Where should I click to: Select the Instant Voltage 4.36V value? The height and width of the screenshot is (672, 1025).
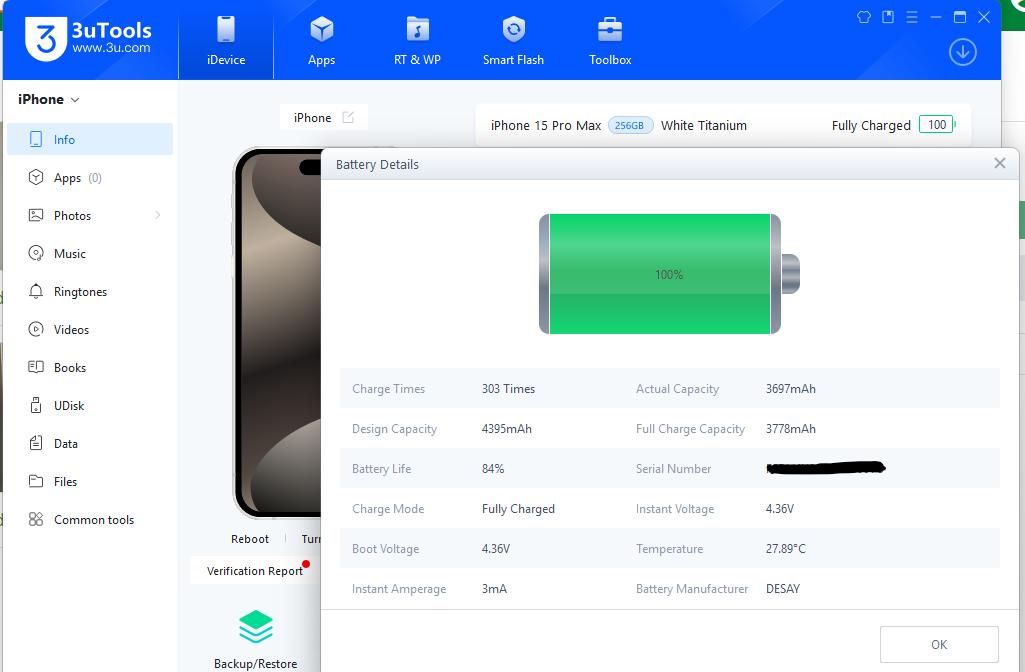pyautogui.click(x=780, y=509)
